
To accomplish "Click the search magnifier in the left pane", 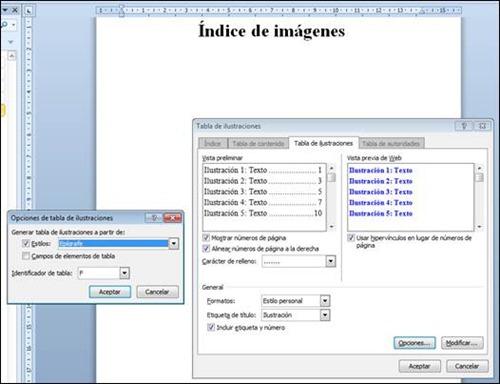I will 4,25.
